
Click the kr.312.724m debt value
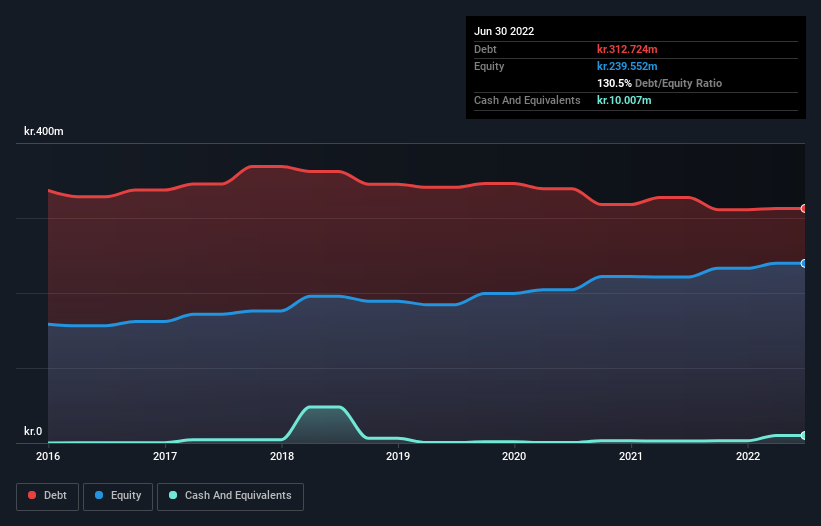pos(627,49)
